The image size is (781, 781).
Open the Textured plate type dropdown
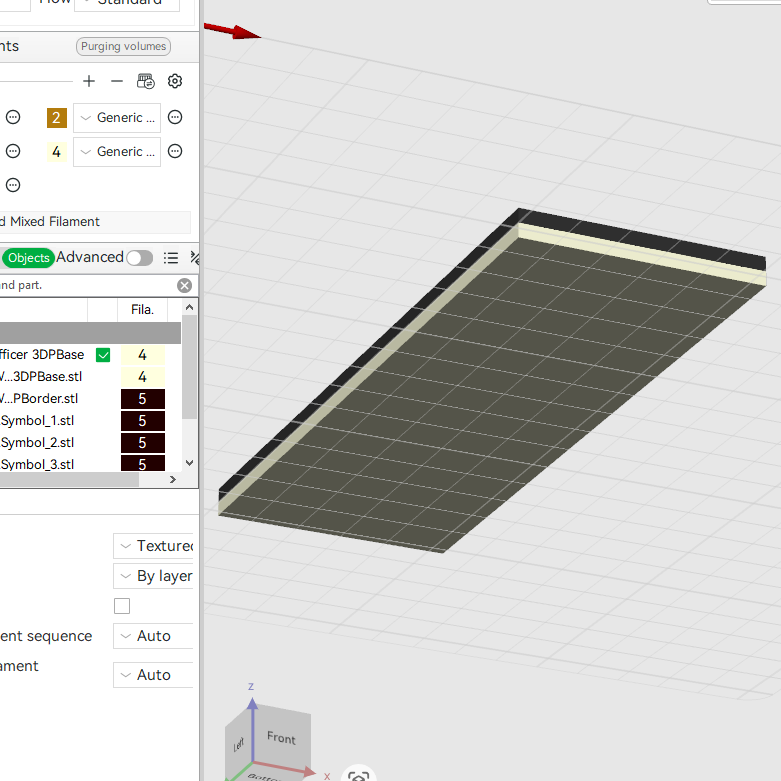(153, 546)
